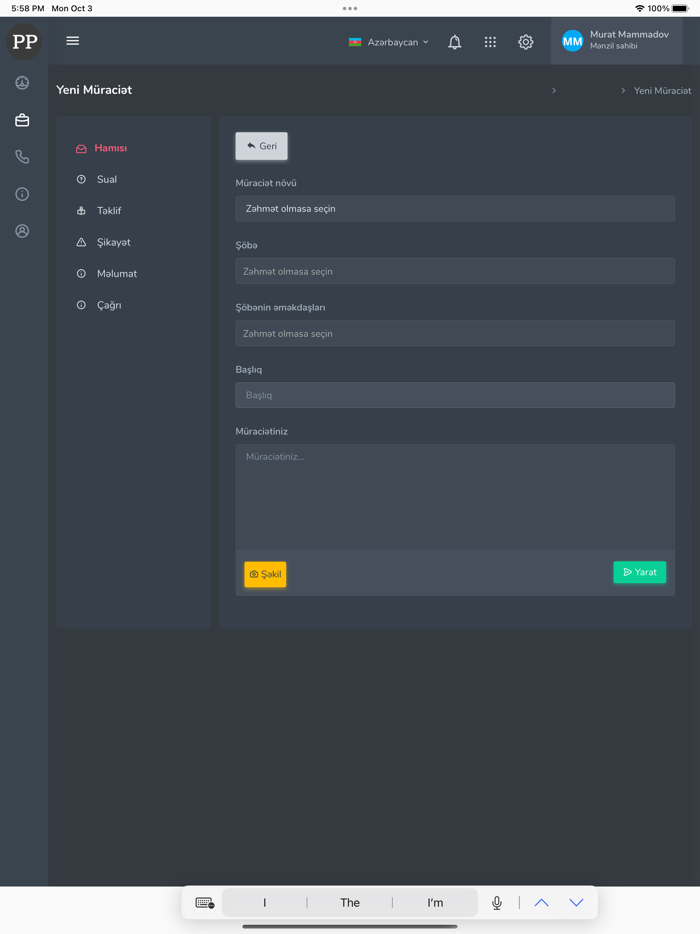Screen dimensions: 700x934
Task: Select the Şikayət category
Action: pos(104,242)
